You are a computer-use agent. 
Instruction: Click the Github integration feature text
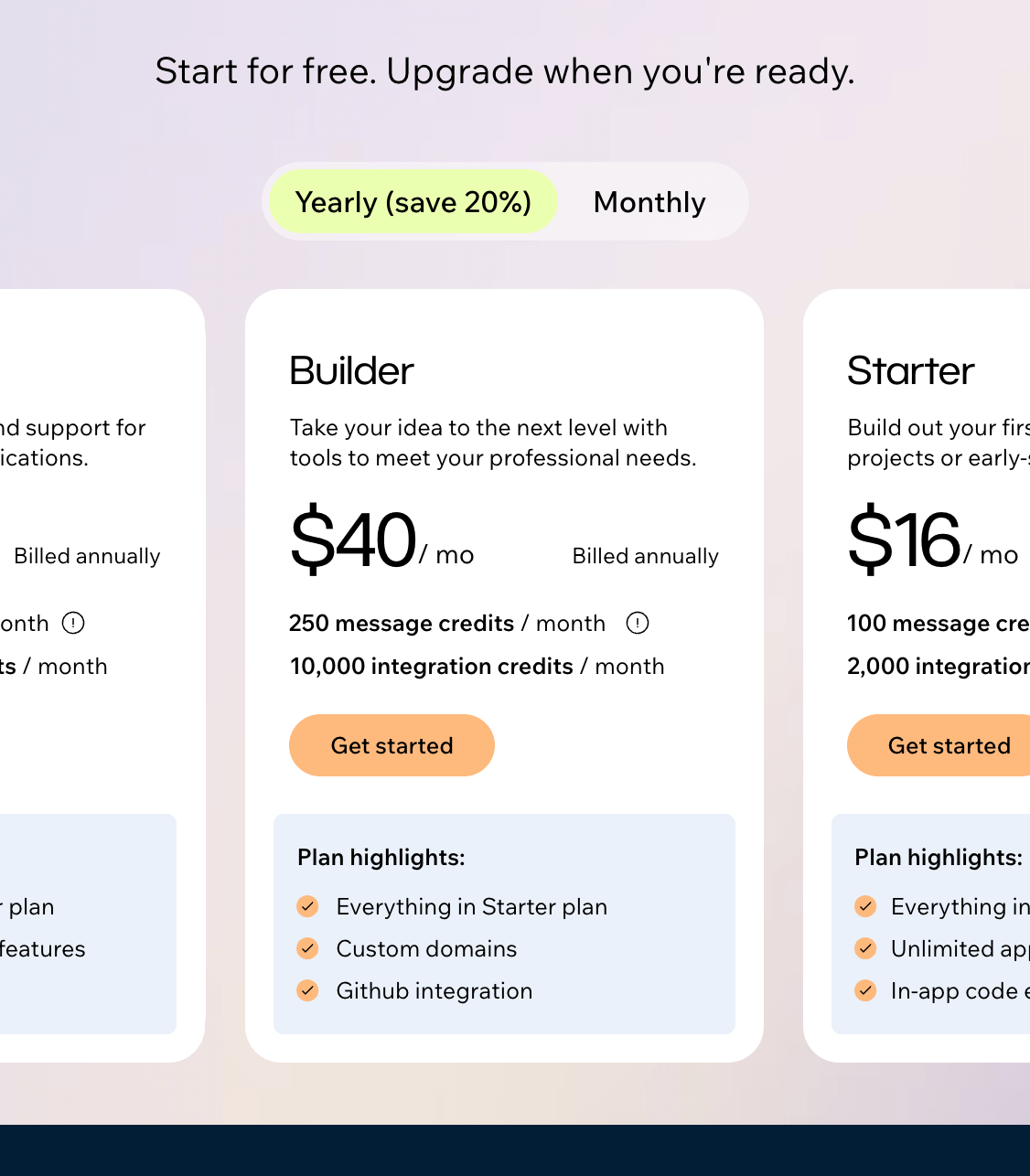[x=435, y=991]
